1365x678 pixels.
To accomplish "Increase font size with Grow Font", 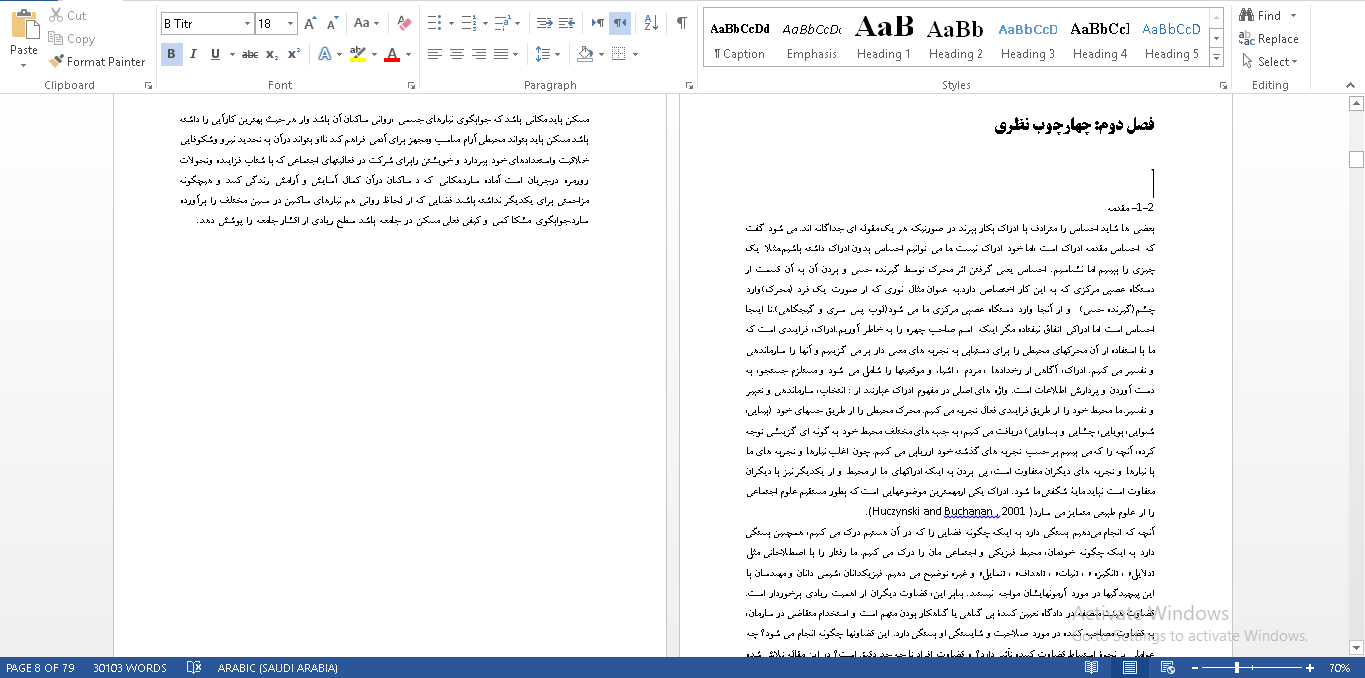I will coord(309,23).
